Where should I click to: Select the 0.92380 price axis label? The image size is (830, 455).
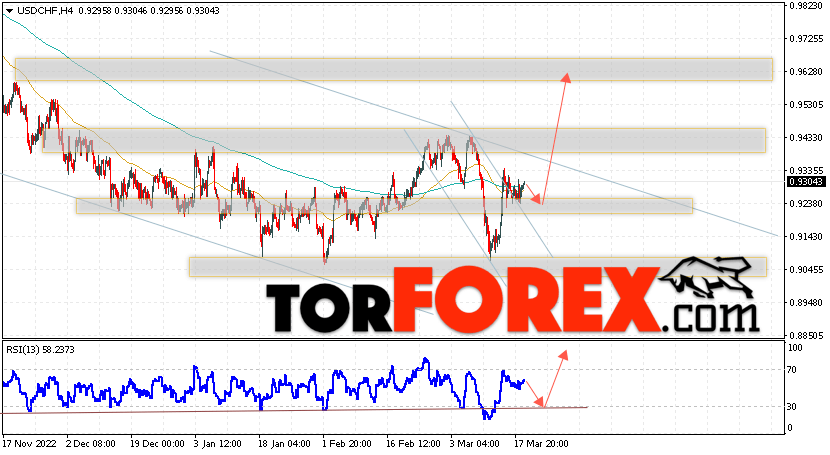806,204
